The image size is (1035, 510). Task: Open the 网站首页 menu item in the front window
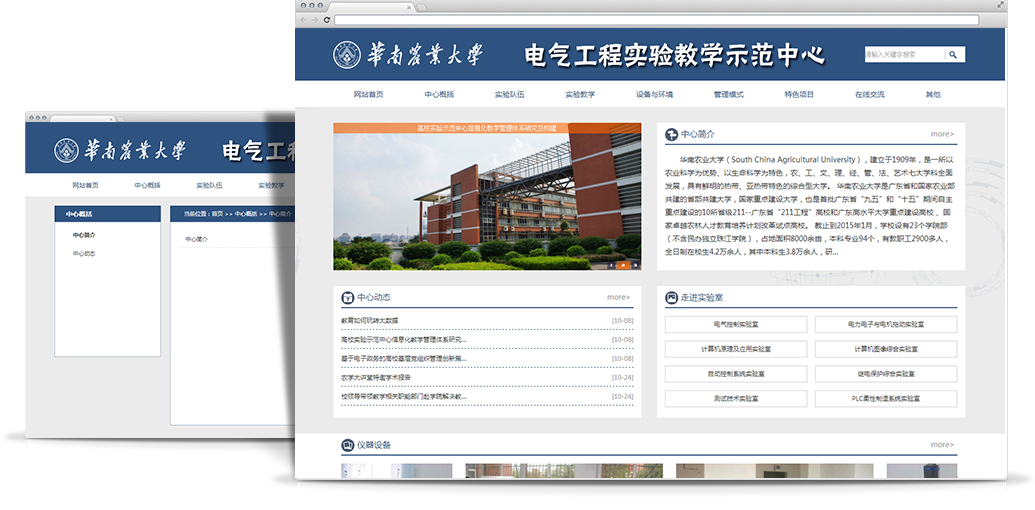(x=368, y=95)
